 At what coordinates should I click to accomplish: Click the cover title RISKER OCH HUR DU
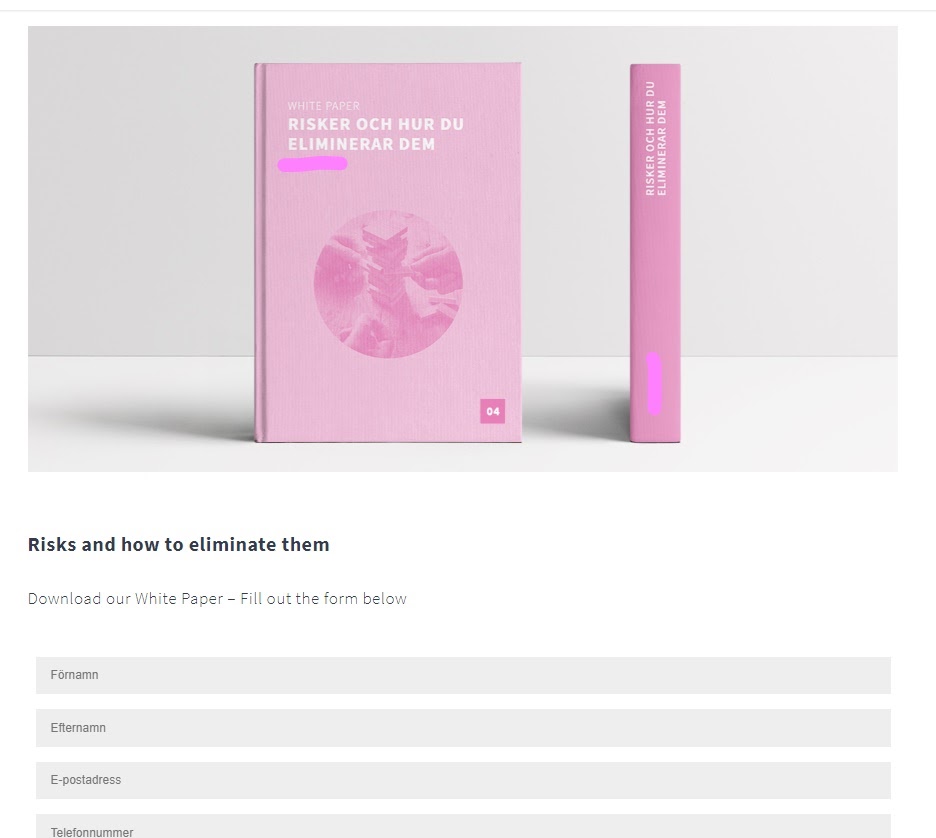(375, 124)
